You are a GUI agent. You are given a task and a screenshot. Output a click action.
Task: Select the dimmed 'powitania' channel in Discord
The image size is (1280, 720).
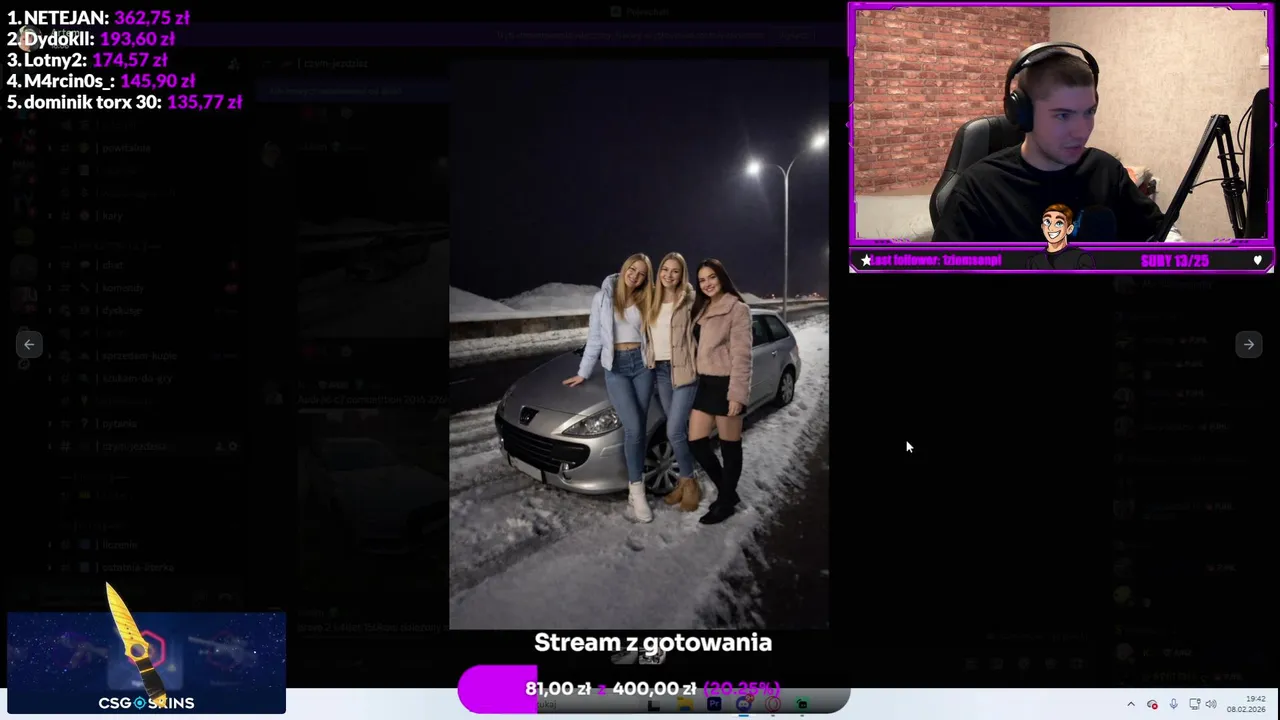click(144, 148)
